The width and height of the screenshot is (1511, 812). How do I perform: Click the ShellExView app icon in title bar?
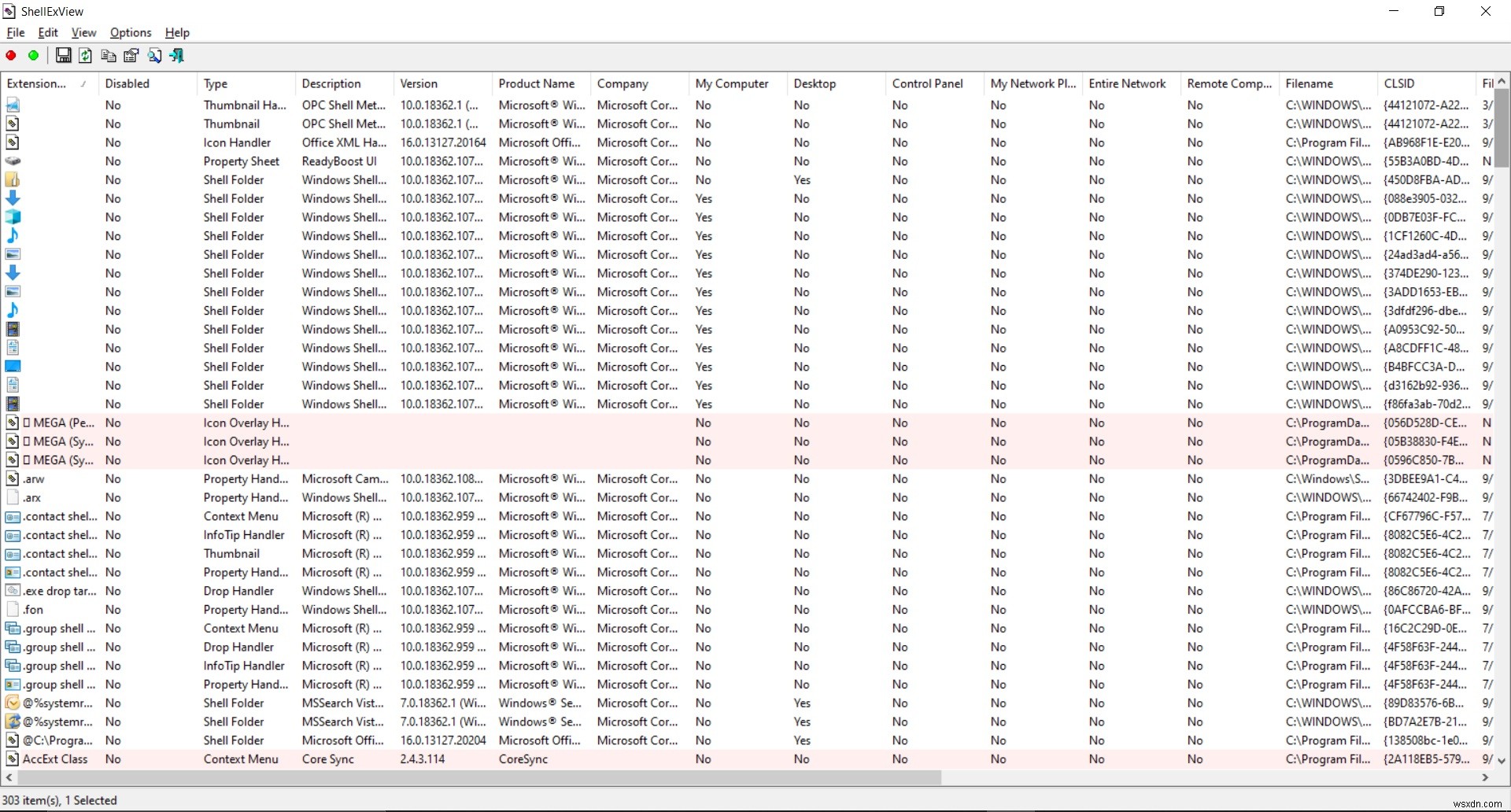[x=9, y=11]
